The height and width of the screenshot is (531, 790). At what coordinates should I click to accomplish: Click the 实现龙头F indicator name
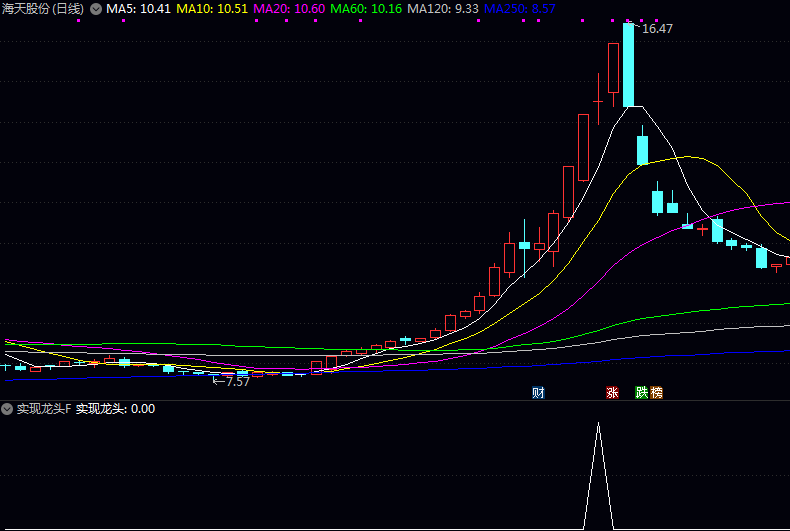[43, 409]
